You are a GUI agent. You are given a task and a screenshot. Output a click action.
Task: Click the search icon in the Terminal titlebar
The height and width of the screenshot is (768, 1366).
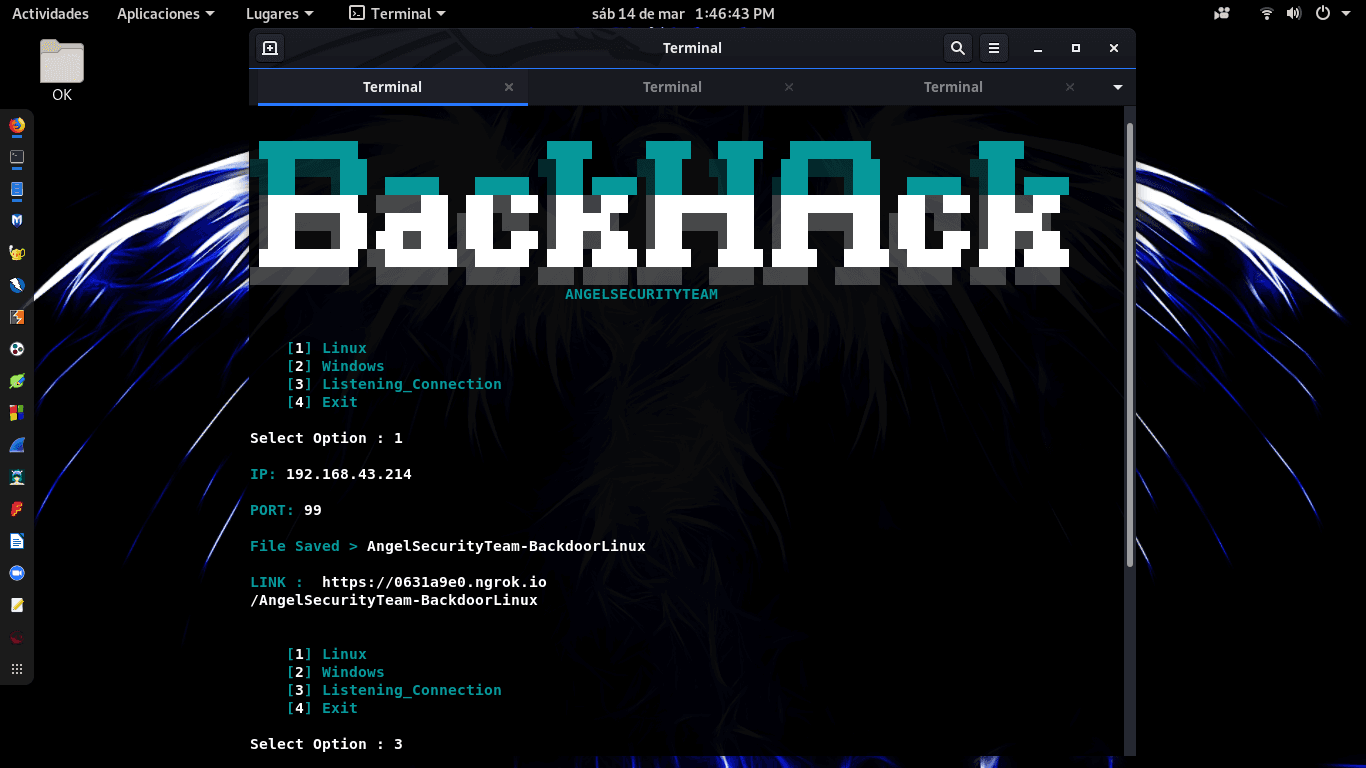(957, 47)
